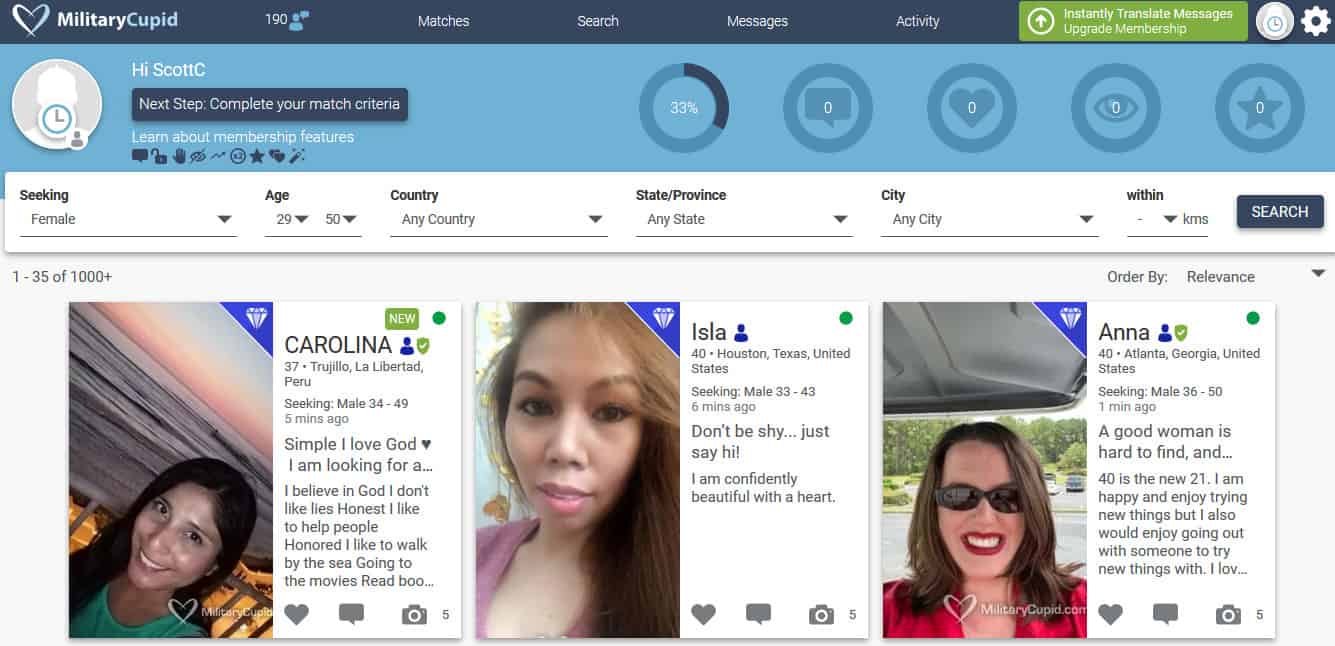Click the crossed-out eye membership feature icon
Image resolution: width=1335 pixels, height=646 pixels.
click(x=198, y=156)
